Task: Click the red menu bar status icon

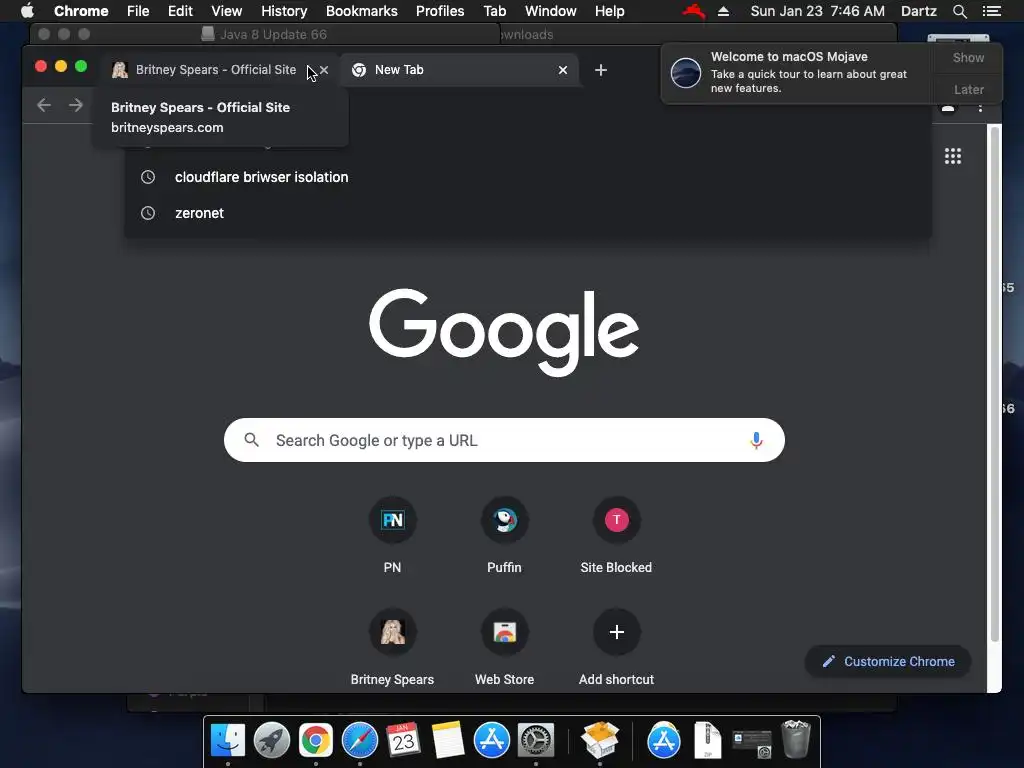Action: click(x=694, y=11)
